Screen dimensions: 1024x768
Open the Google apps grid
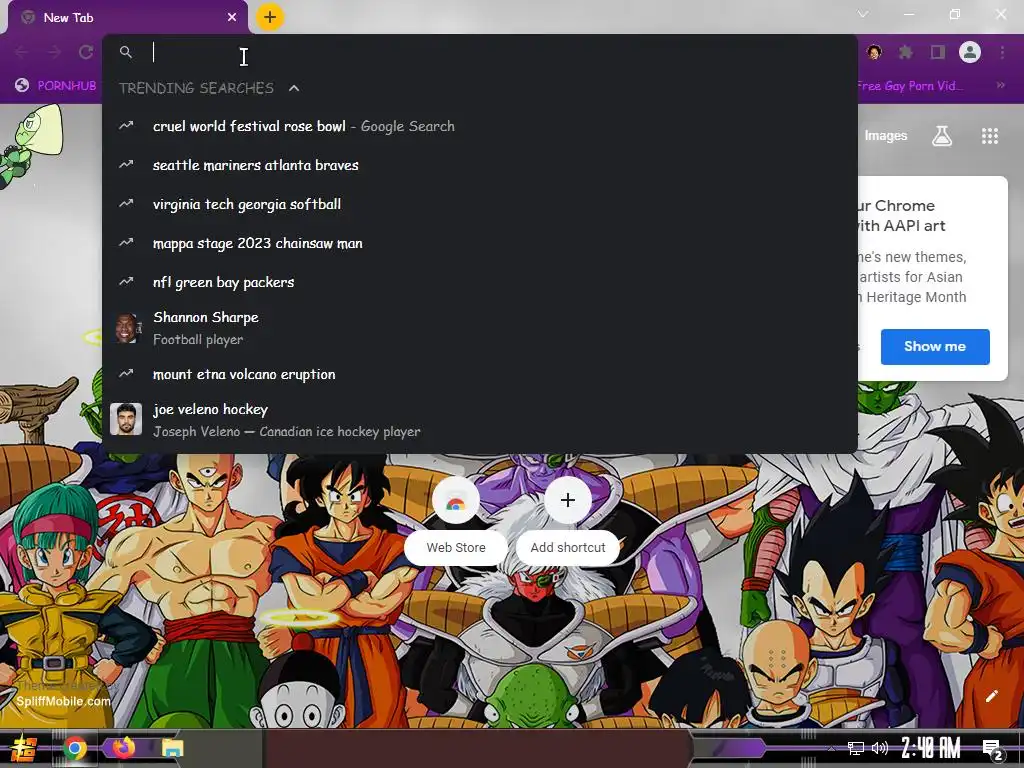[x=990, y=136]
